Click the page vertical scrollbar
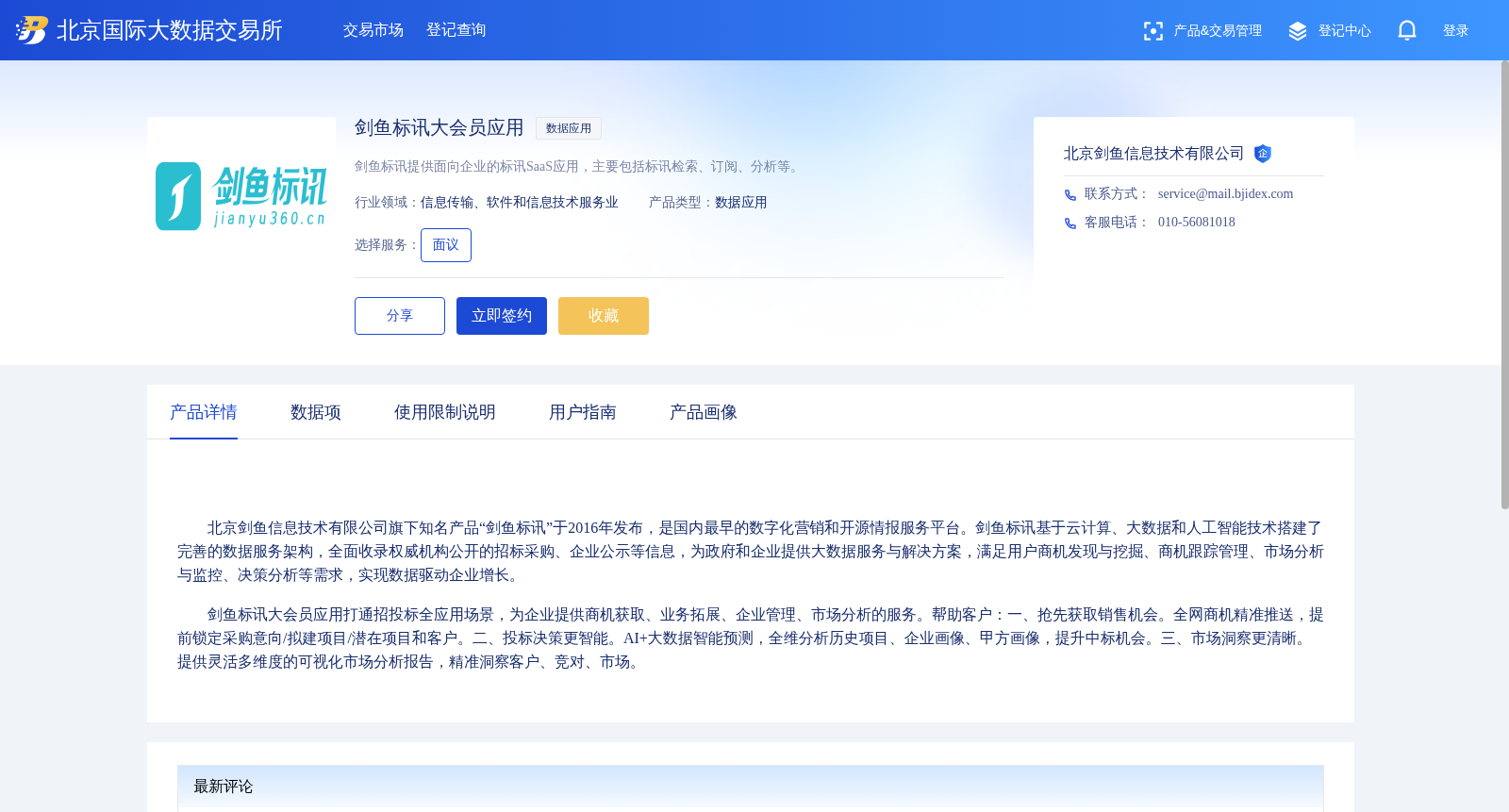The height and width of the screenshot is (812, 1509). point(1504,283)
